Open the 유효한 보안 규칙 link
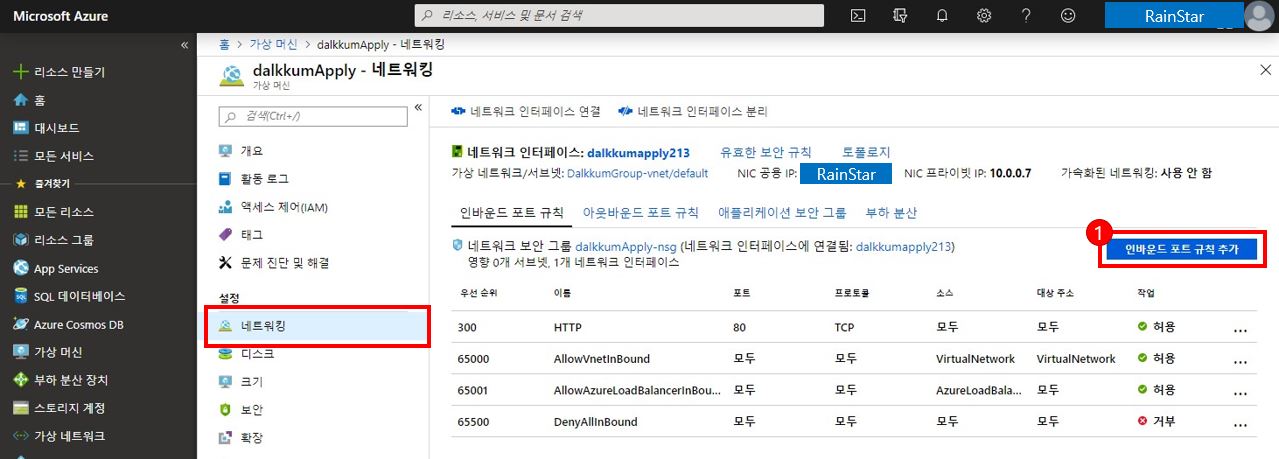 pyautogui.click(x=766, y=153)
